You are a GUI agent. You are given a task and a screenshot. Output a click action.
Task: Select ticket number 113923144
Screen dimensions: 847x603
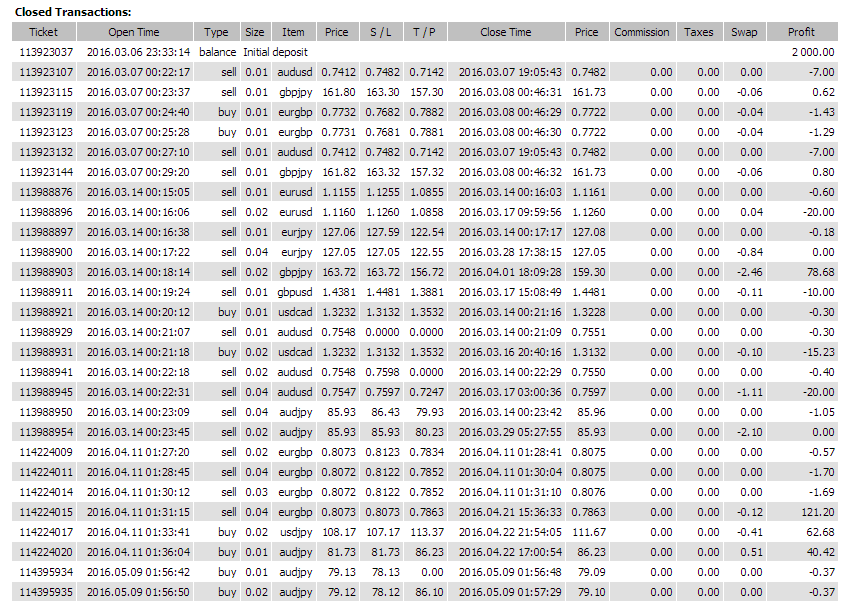46,172
